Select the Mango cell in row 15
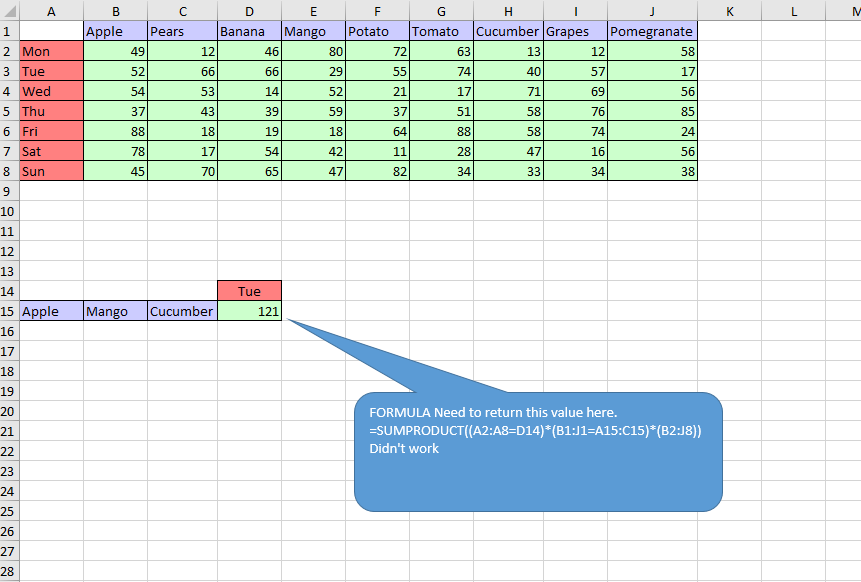The image size is (861, 582). [x=115, y=311]
